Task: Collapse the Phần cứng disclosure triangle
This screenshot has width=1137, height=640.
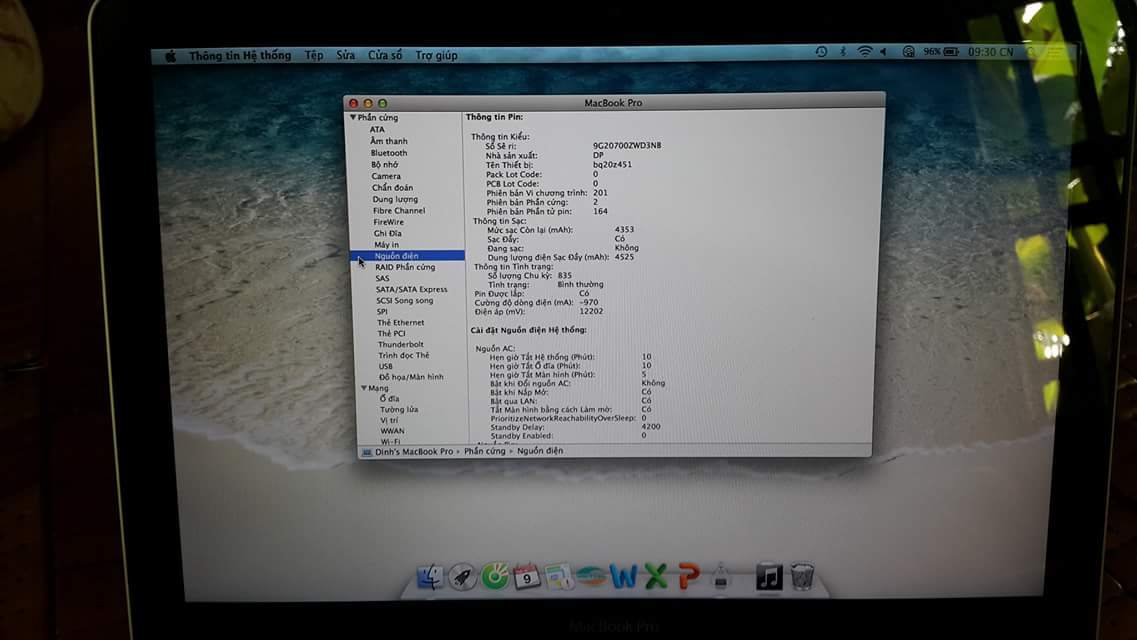Action: (x=353, y=118)
